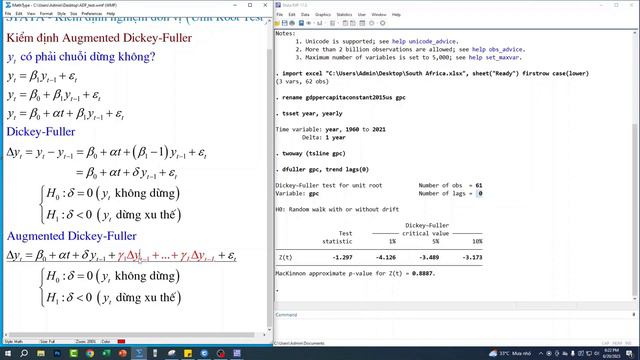This screenshot has width=640, height=360.
Task: Click Size Full in MathType status bar
Action: click(x=47, y=341)
